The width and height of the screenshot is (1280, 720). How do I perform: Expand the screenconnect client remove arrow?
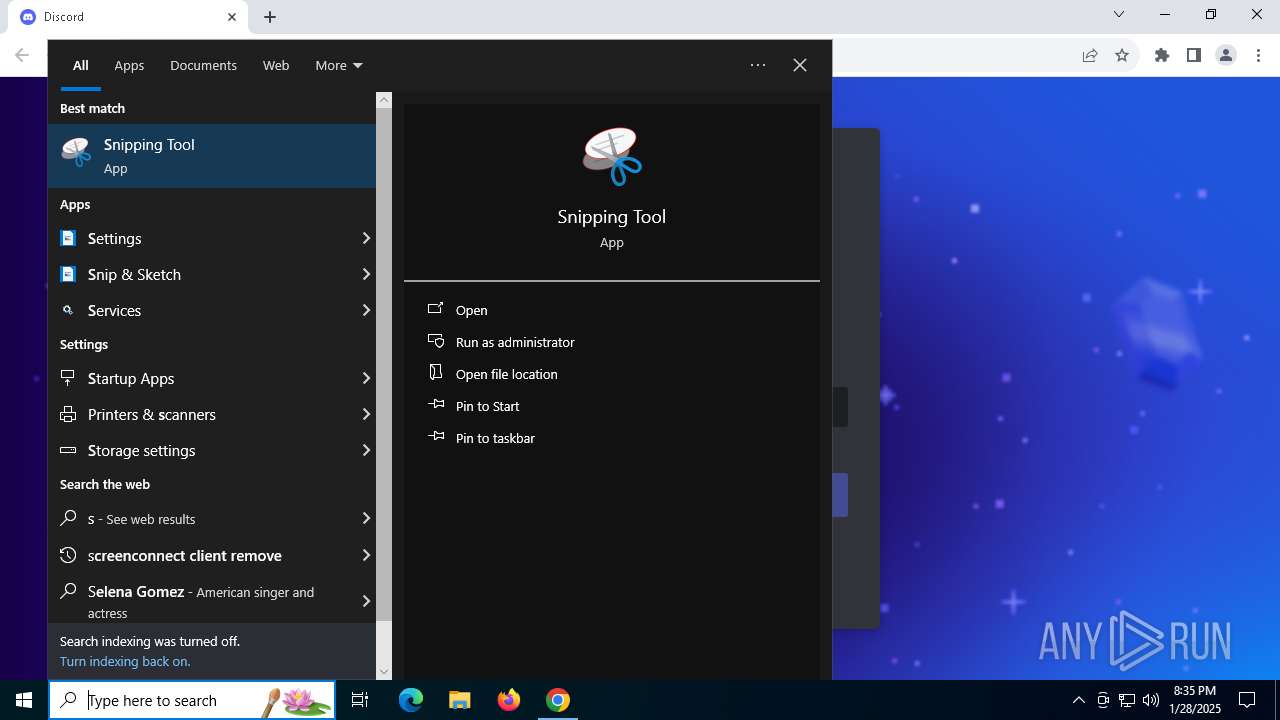pyautogui.click(x=366, y=555)
